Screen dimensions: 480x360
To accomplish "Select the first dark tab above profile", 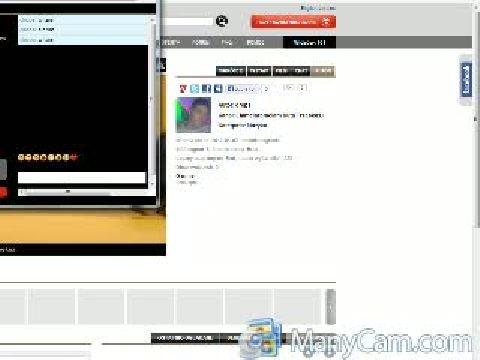I will tap(231, 71).
